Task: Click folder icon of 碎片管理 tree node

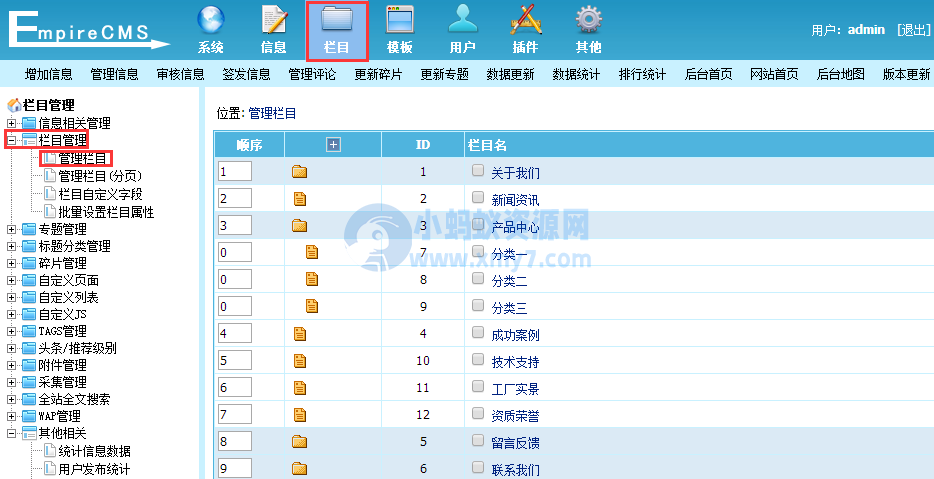Action: (29, 263)
